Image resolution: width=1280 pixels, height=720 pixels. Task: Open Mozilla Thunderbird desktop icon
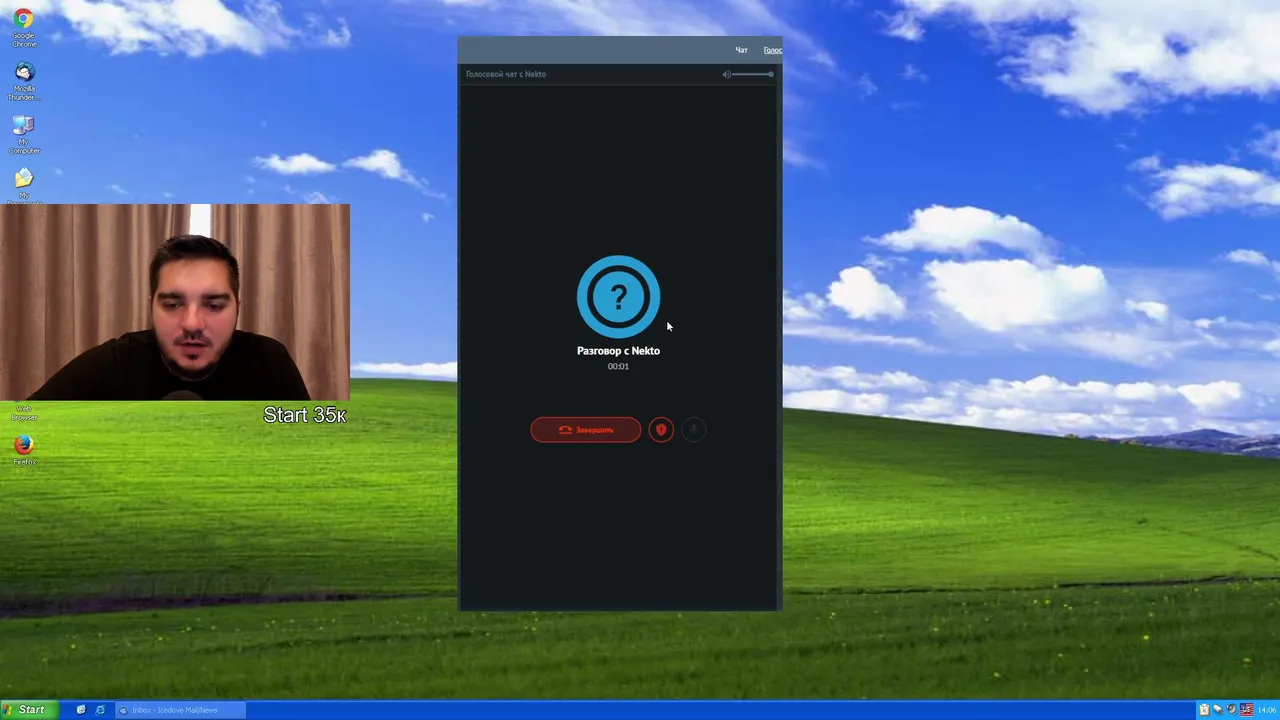tap(24, 81)
